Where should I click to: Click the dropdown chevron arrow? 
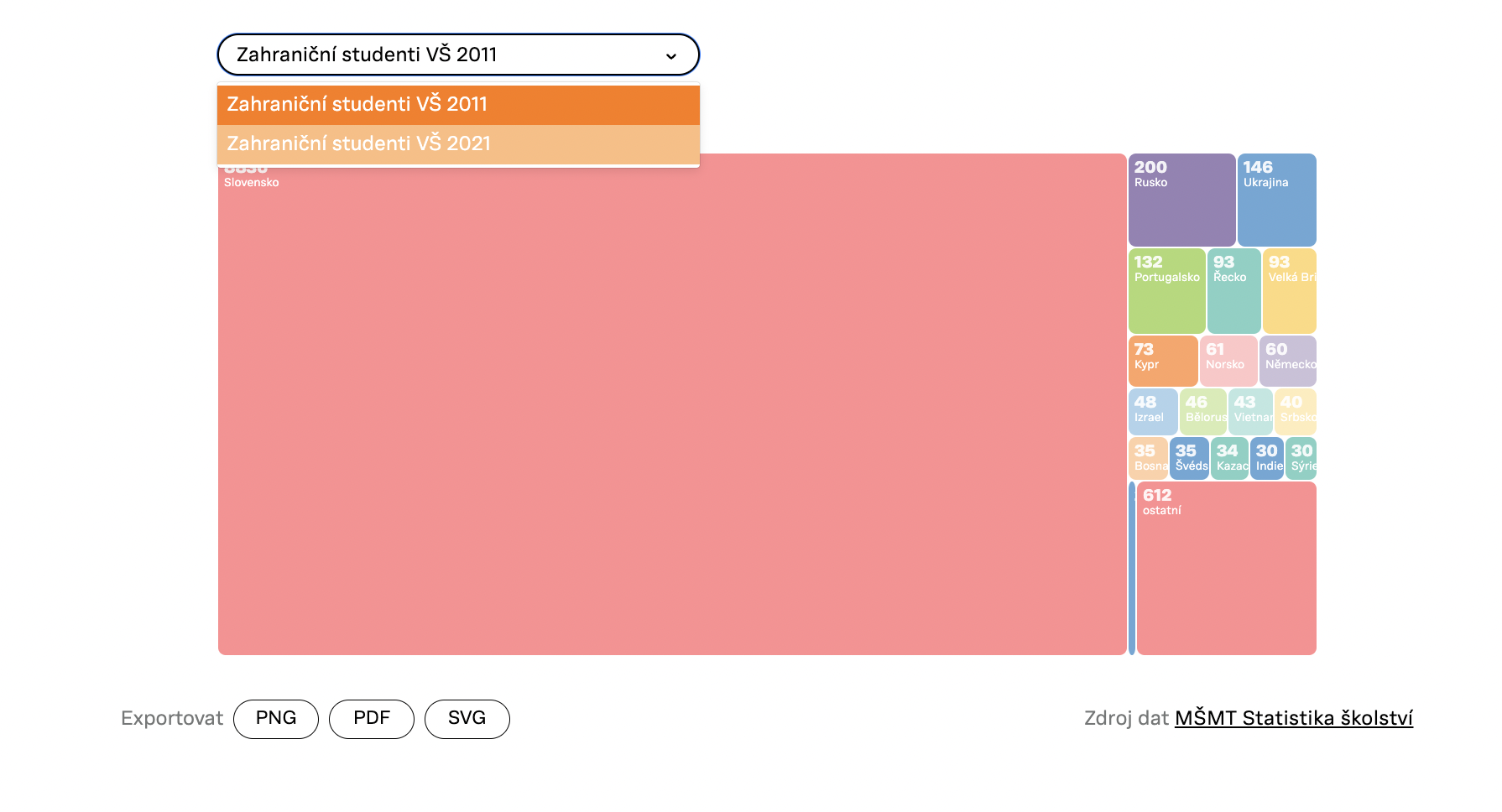click(x=671, y=56)
